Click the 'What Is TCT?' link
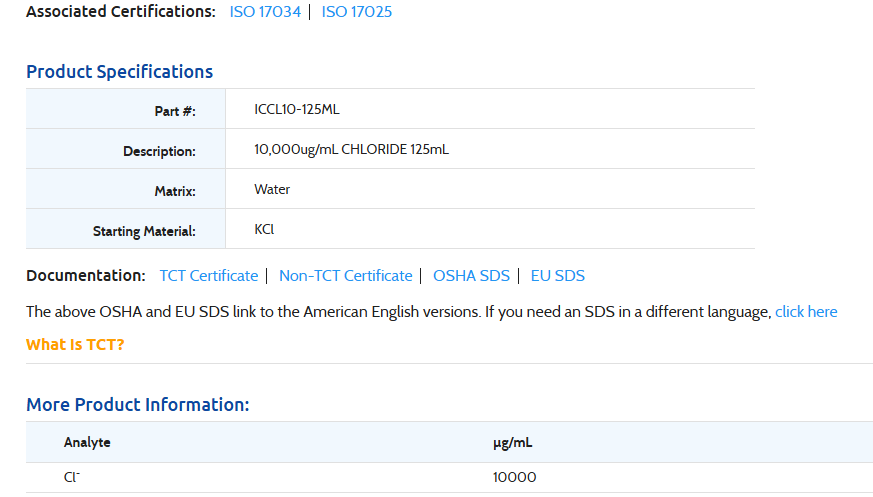 pos(75,345)
